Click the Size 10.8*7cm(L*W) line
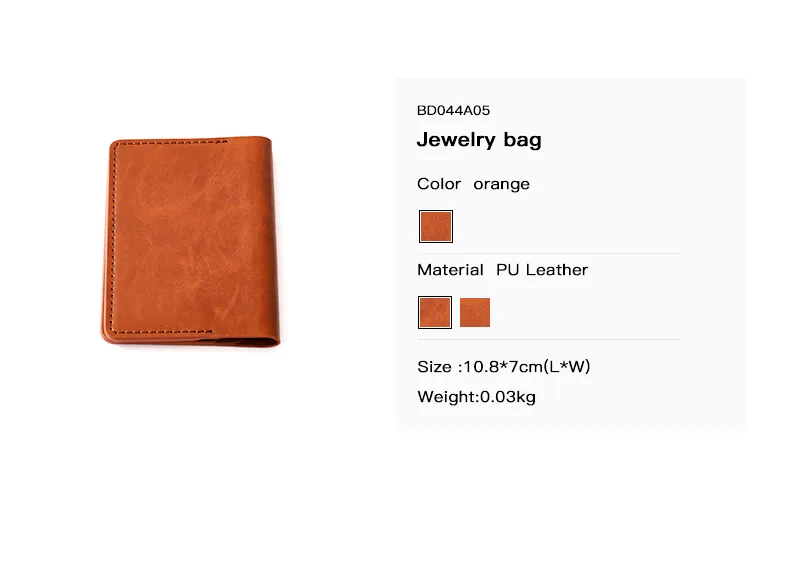The image size is (790, 563). [504, 366]
